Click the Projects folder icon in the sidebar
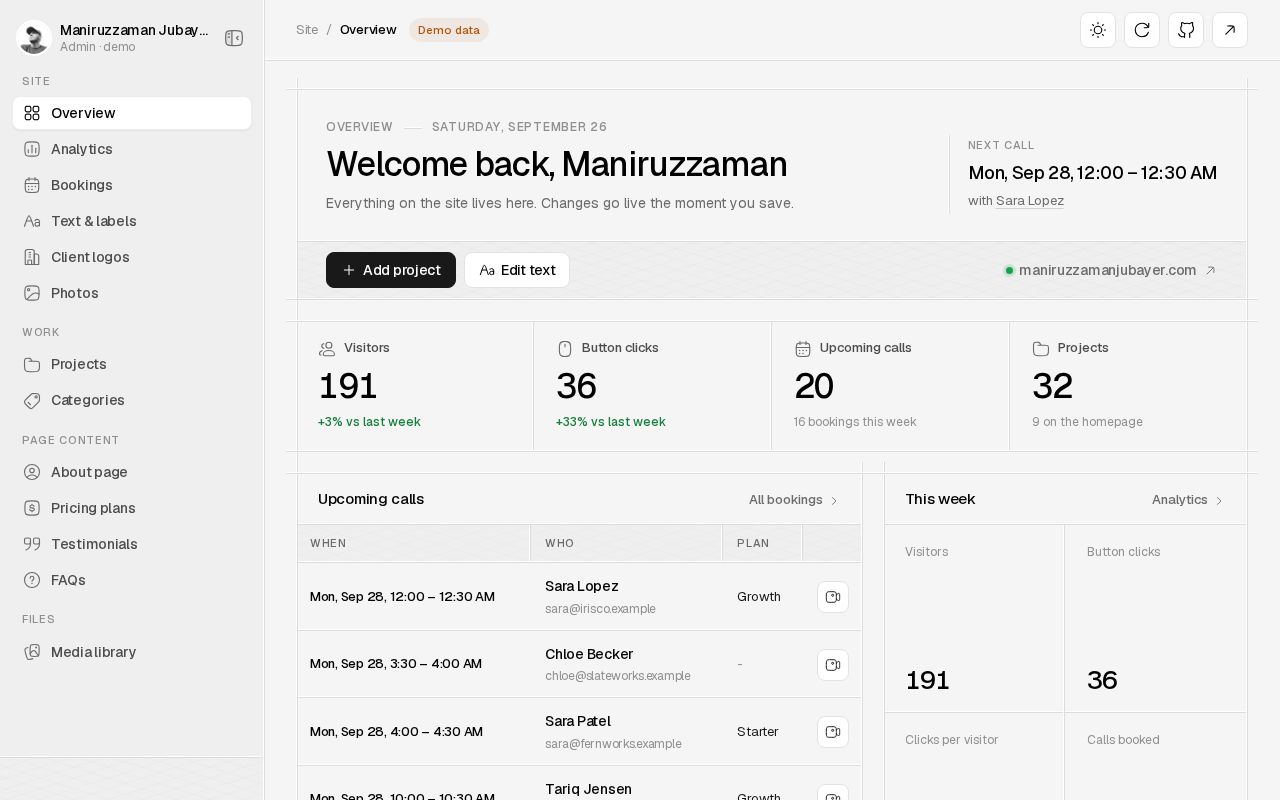Viewport: 1280px width, 800px height. pyautogui.click(x=32, y=364)
